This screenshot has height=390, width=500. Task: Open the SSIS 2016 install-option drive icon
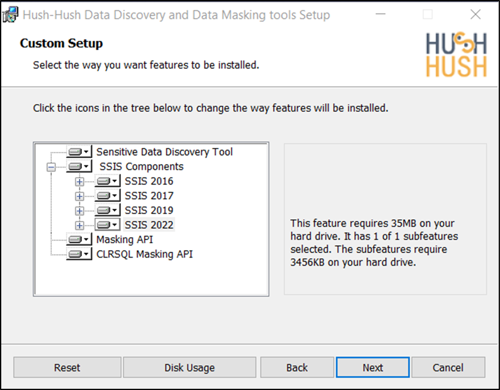107,181
